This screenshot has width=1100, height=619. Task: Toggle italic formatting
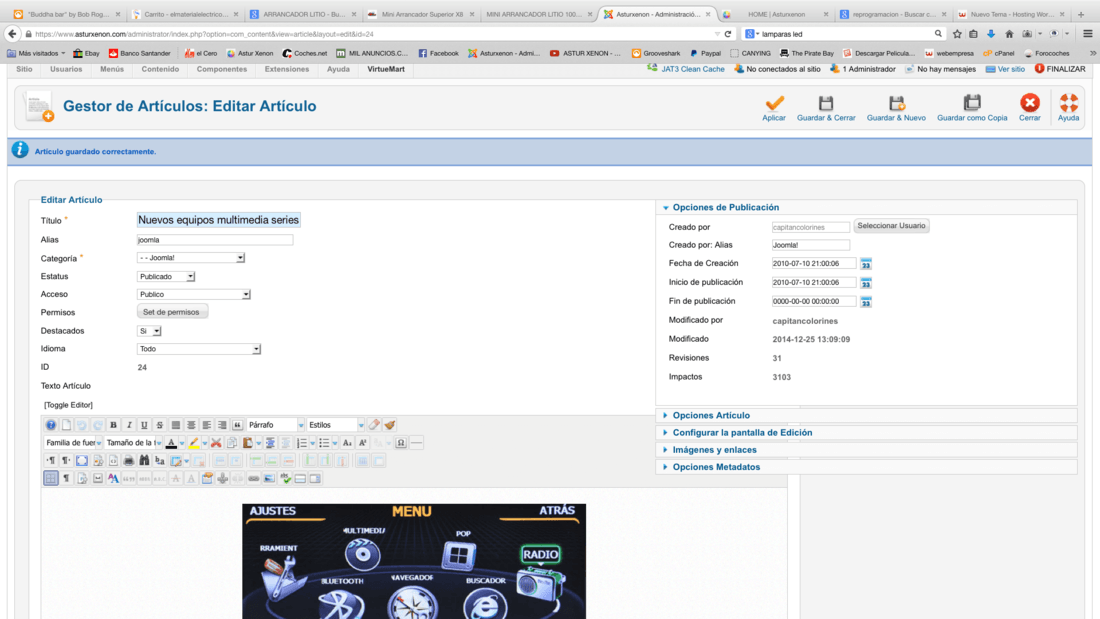128,425
